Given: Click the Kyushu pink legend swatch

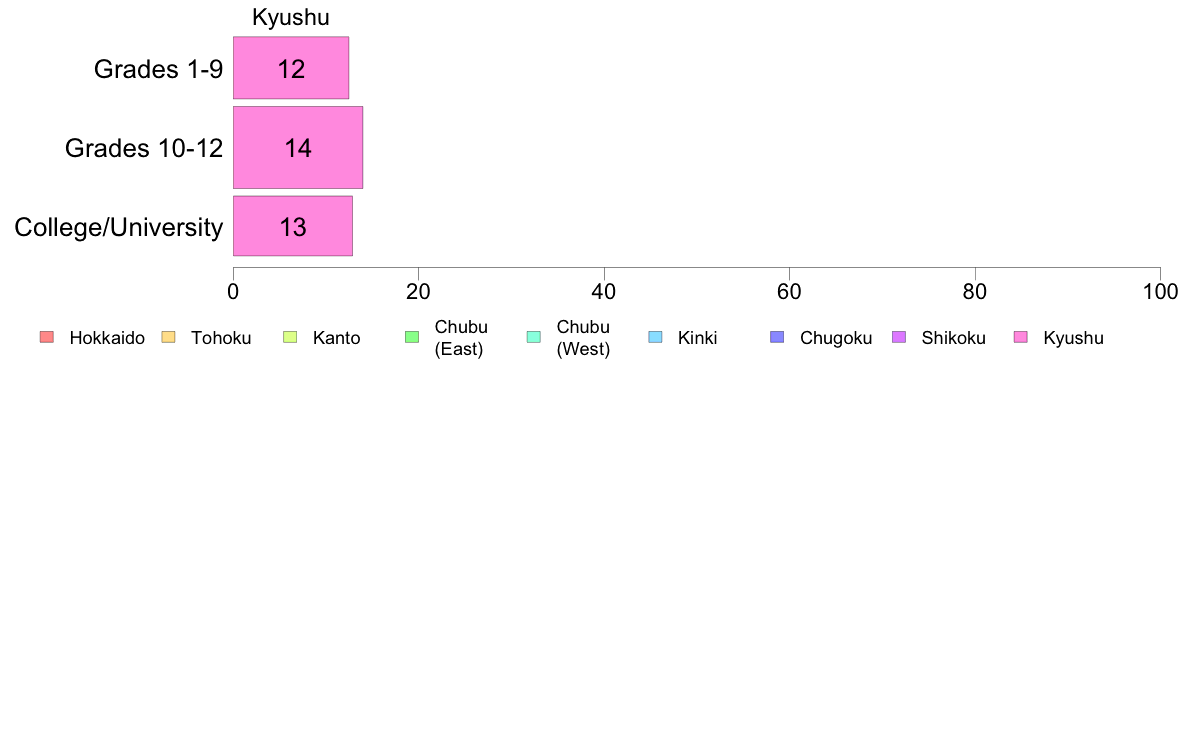Looking at the screenshot, I should coord(1021,337).
